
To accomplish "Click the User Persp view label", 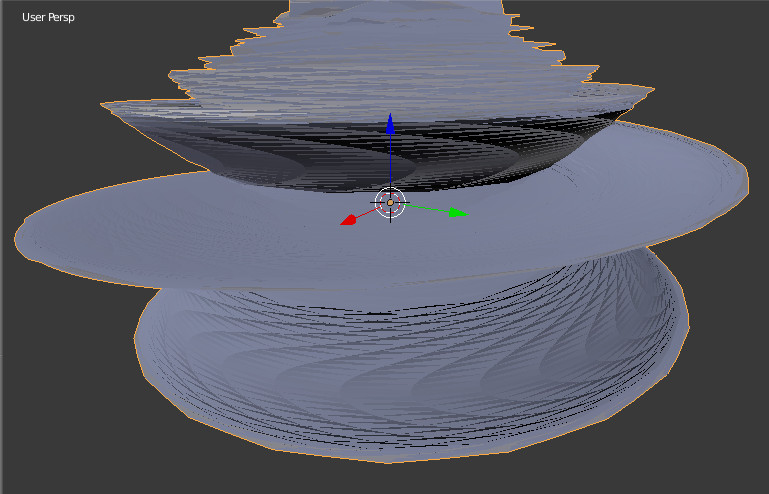I will (48, 17).
